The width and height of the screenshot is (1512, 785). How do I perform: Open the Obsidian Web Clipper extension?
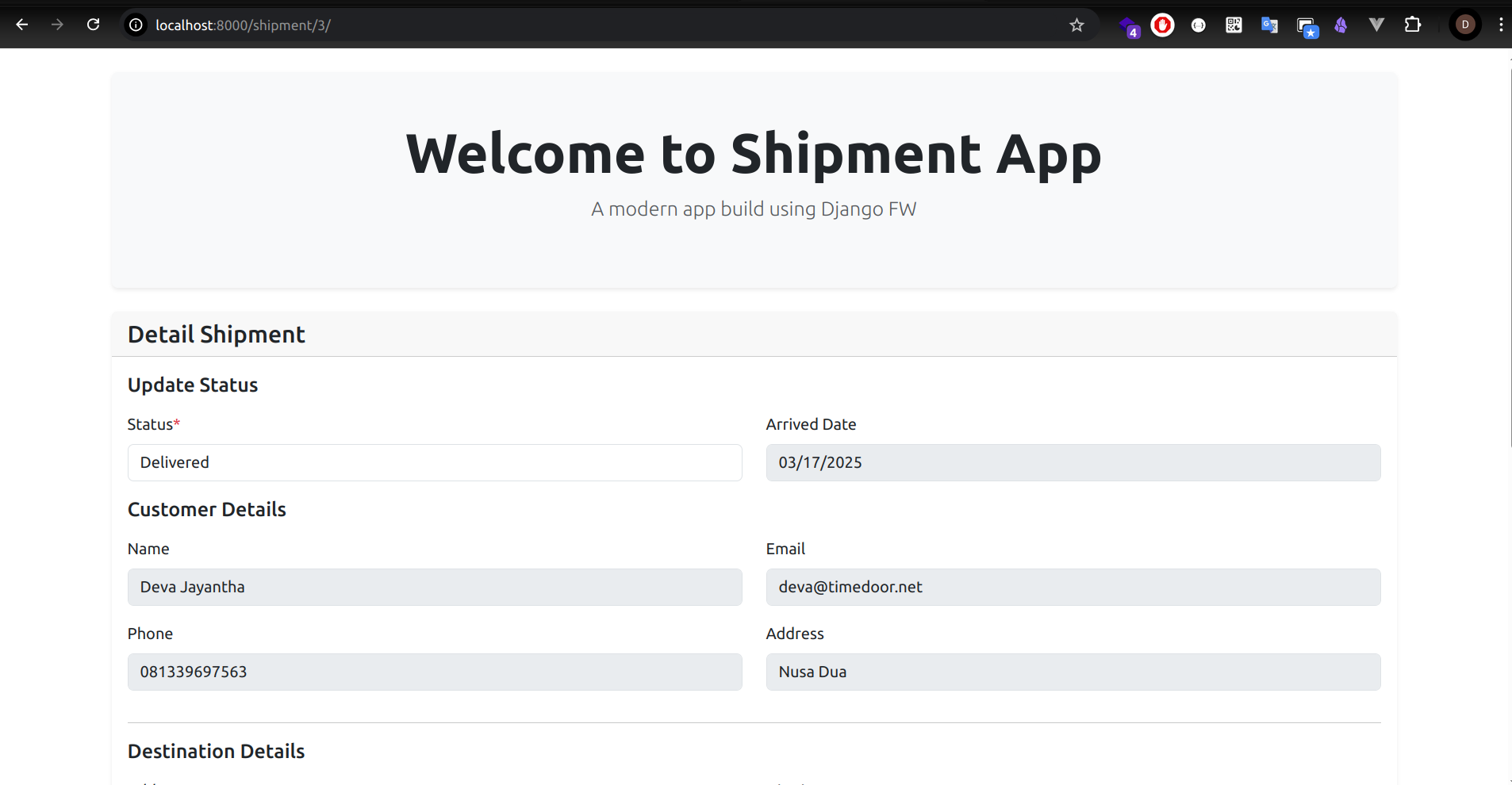point(1341,25)
